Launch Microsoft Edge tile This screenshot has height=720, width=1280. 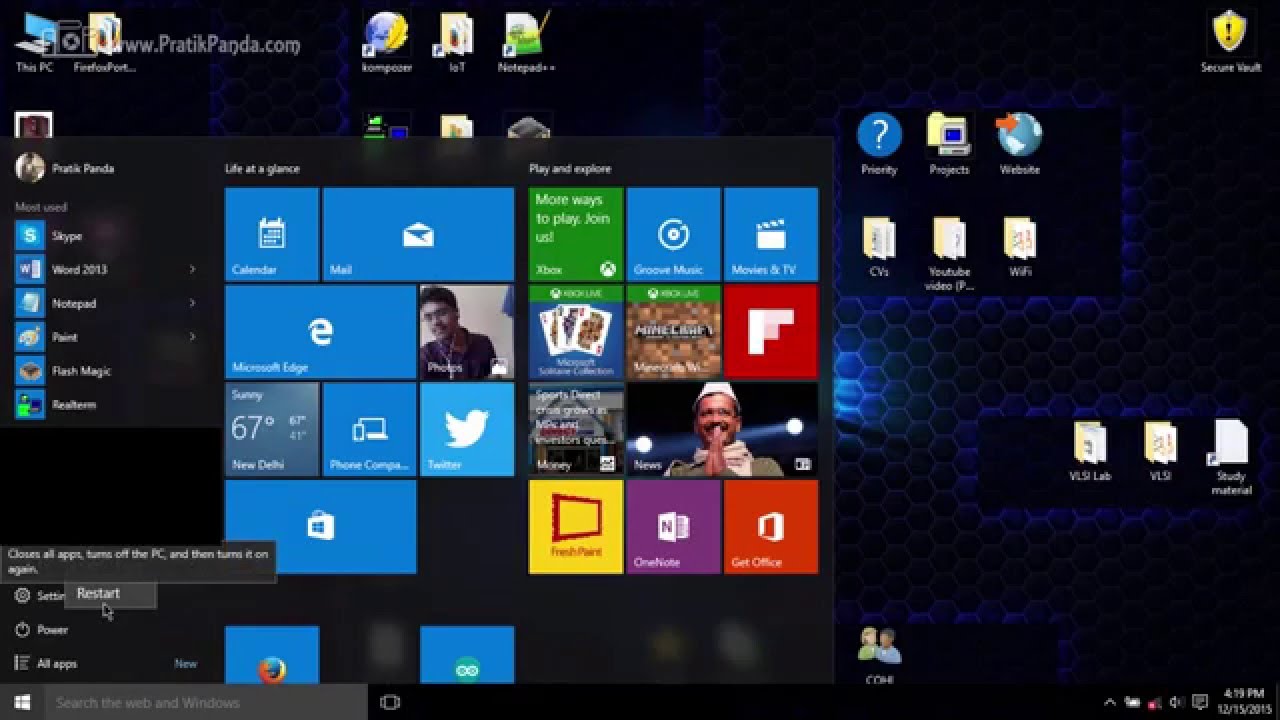point(320,331)
